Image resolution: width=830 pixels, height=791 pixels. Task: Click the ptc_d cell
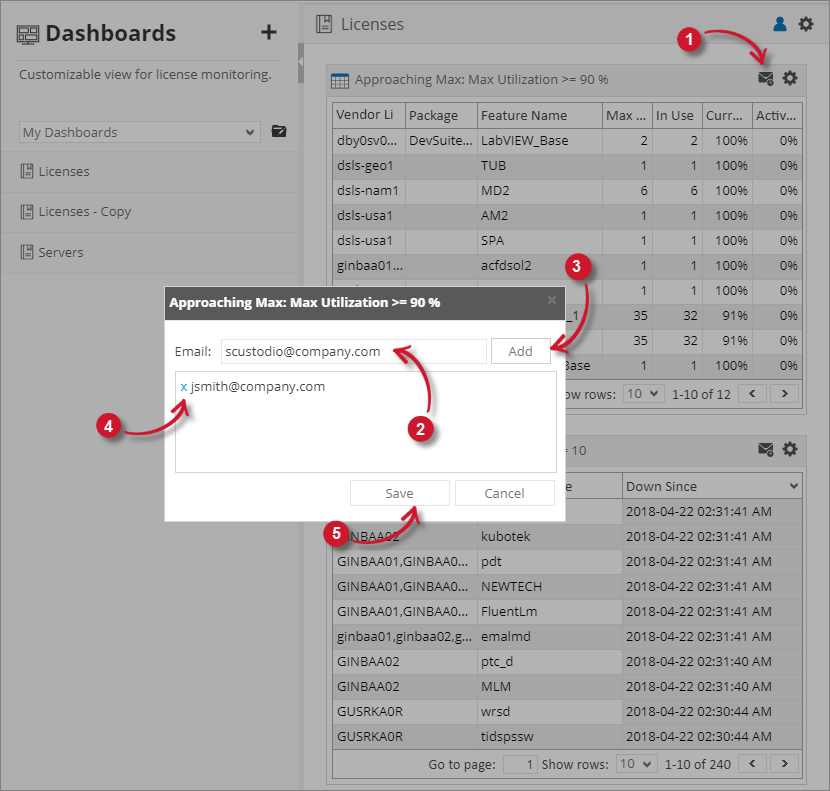(x=549, y=661)
